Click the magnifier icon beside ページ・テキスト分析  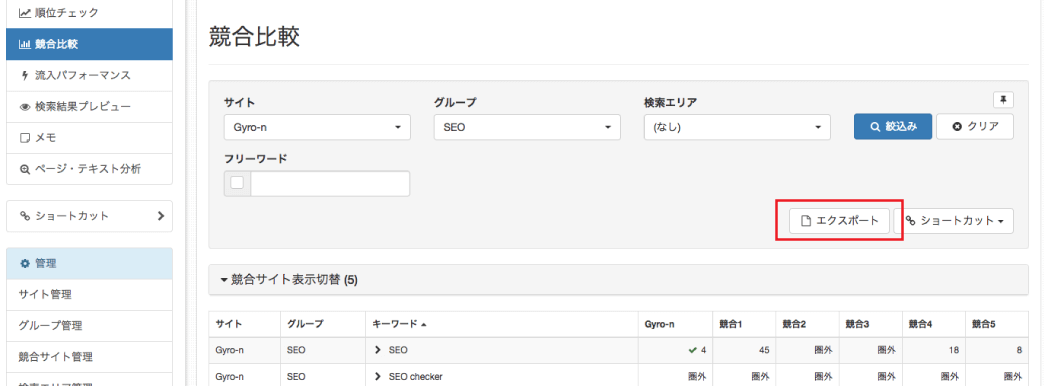click(x=25, y=170)
